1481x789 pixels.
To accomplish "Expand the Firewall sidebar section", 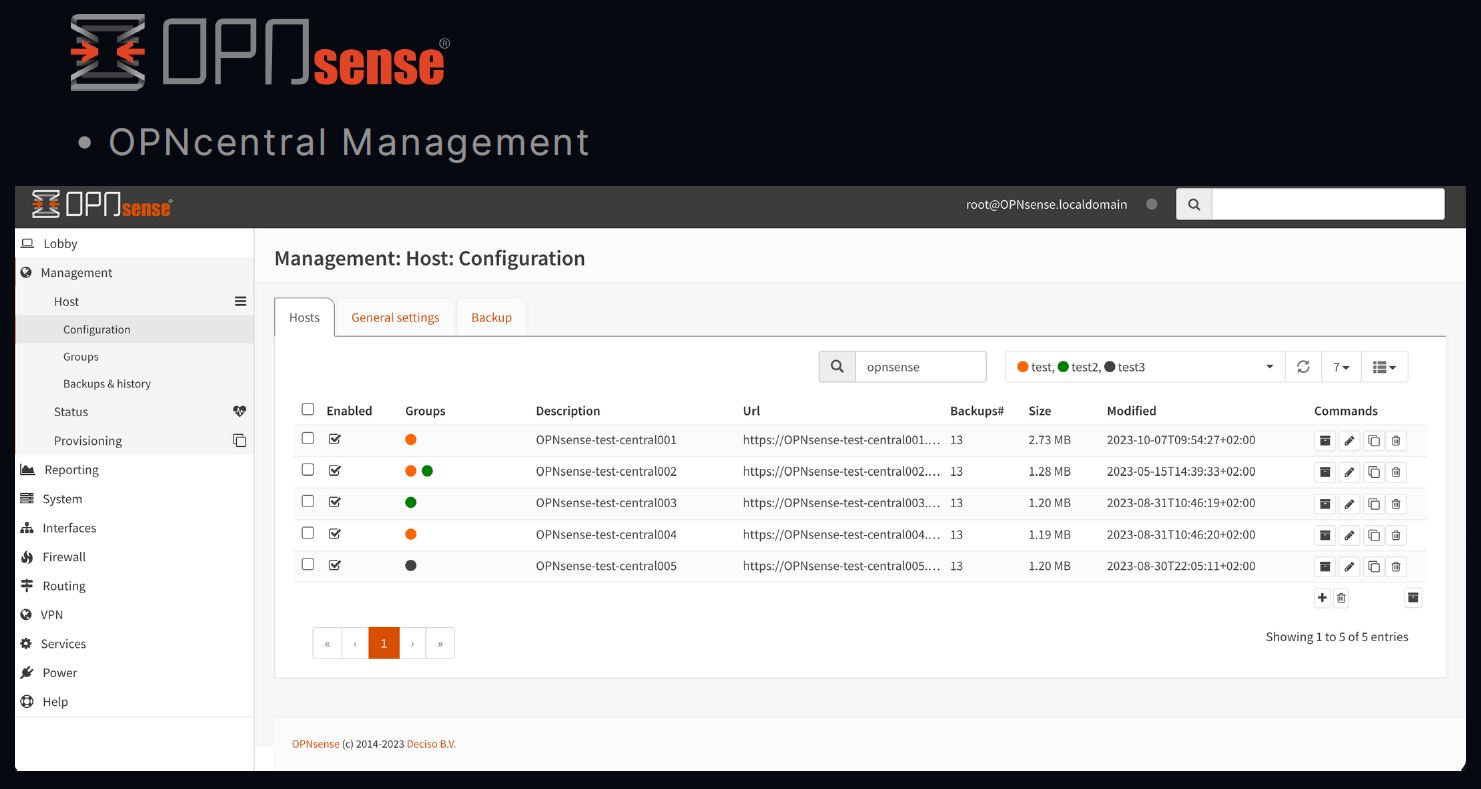I will tap(134, 557).
